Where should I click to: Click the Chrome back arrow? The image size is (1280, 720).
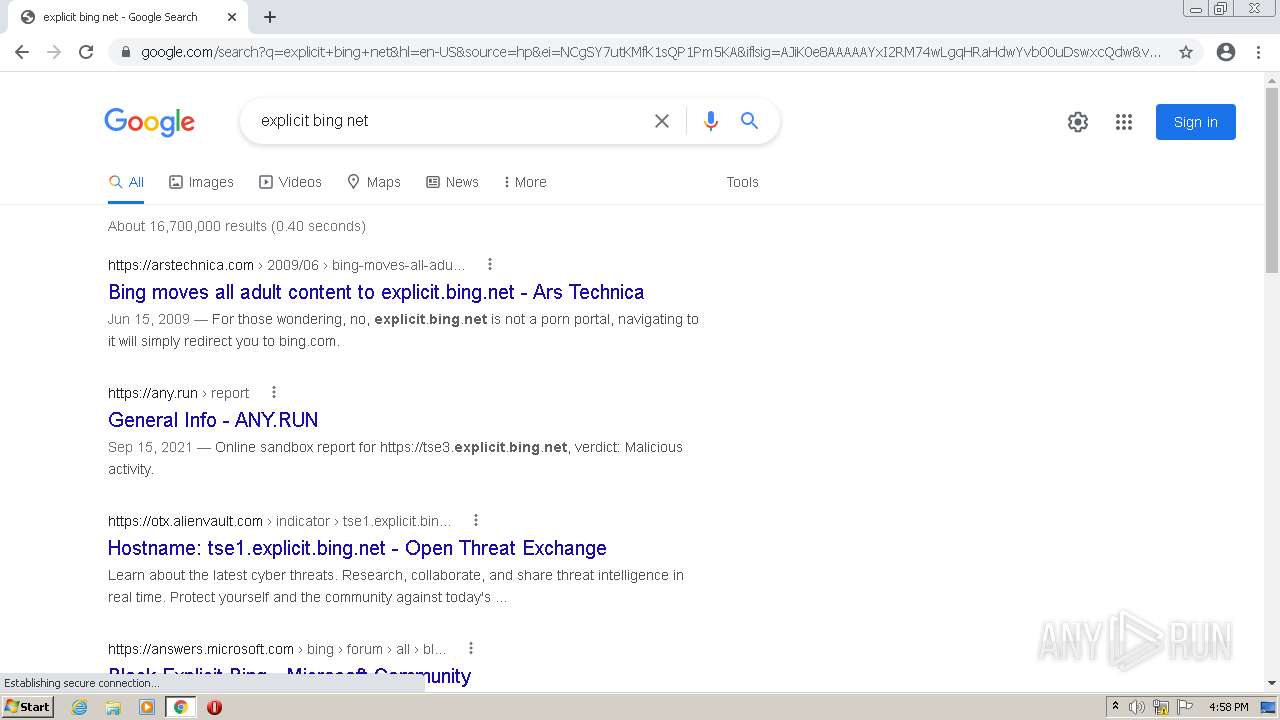click(22, 52)
